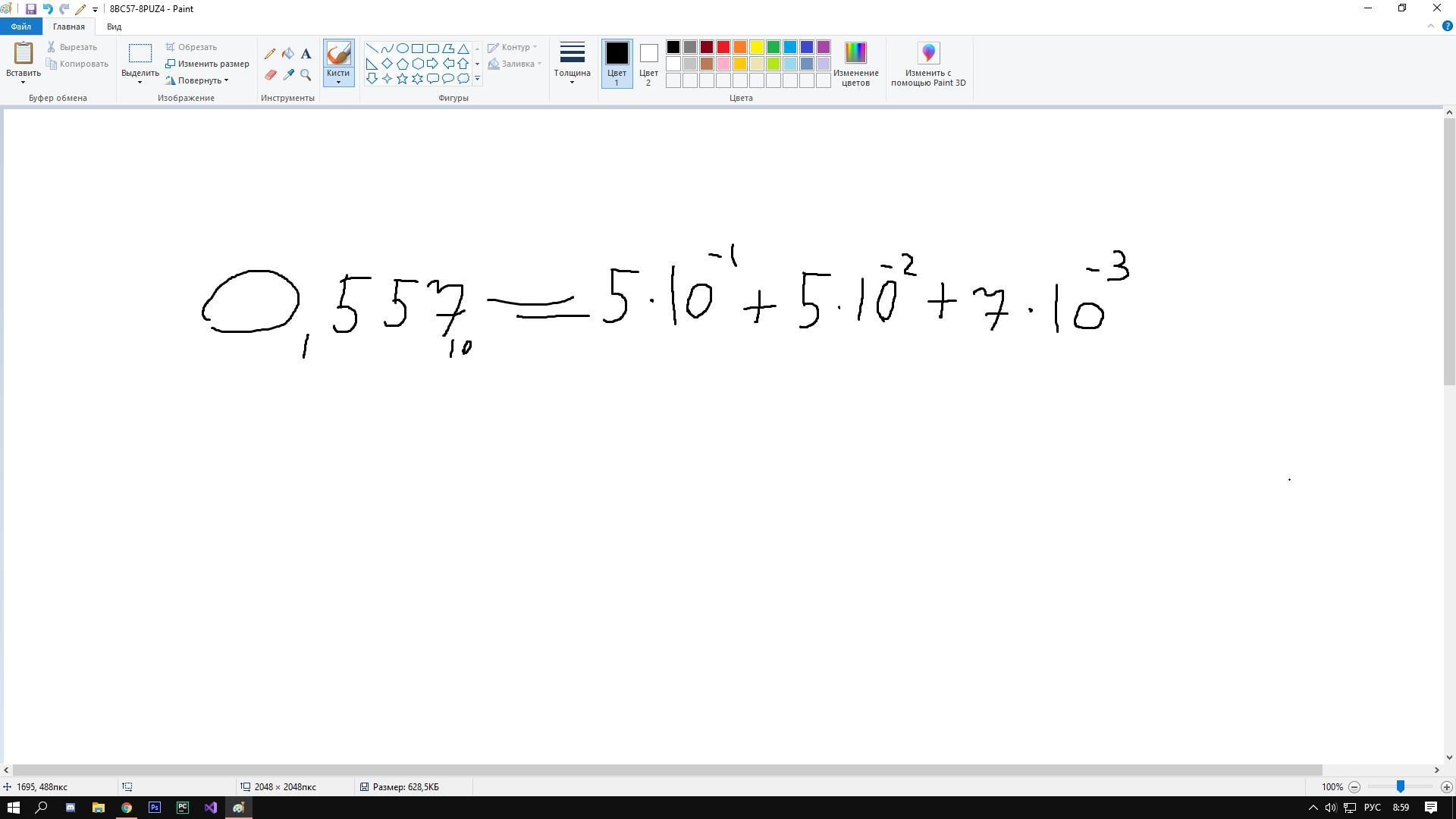Set Color 2 as the active color

[648, 62]
